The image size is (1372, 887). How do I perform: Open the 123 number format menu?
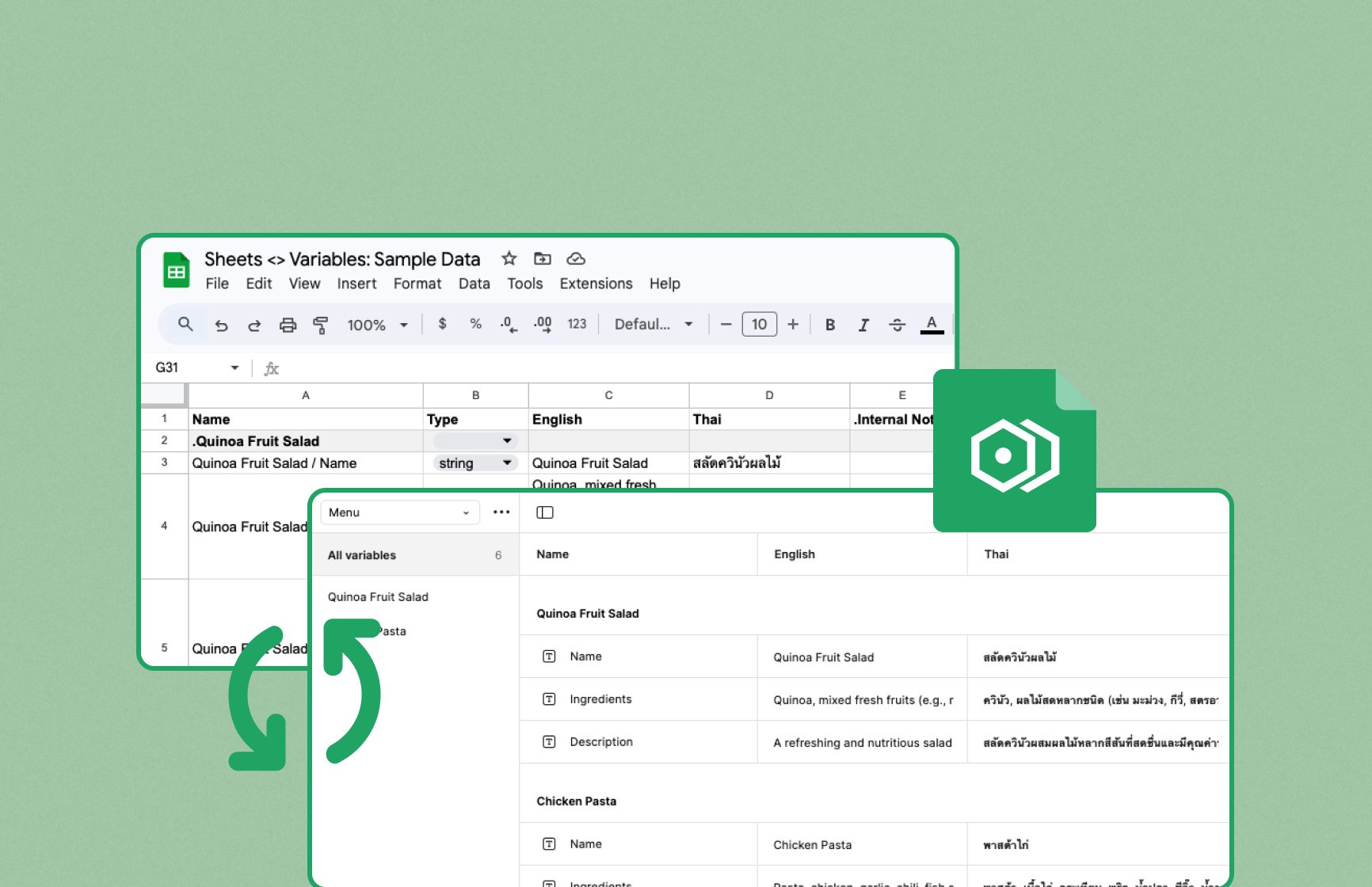click(577, 324)
